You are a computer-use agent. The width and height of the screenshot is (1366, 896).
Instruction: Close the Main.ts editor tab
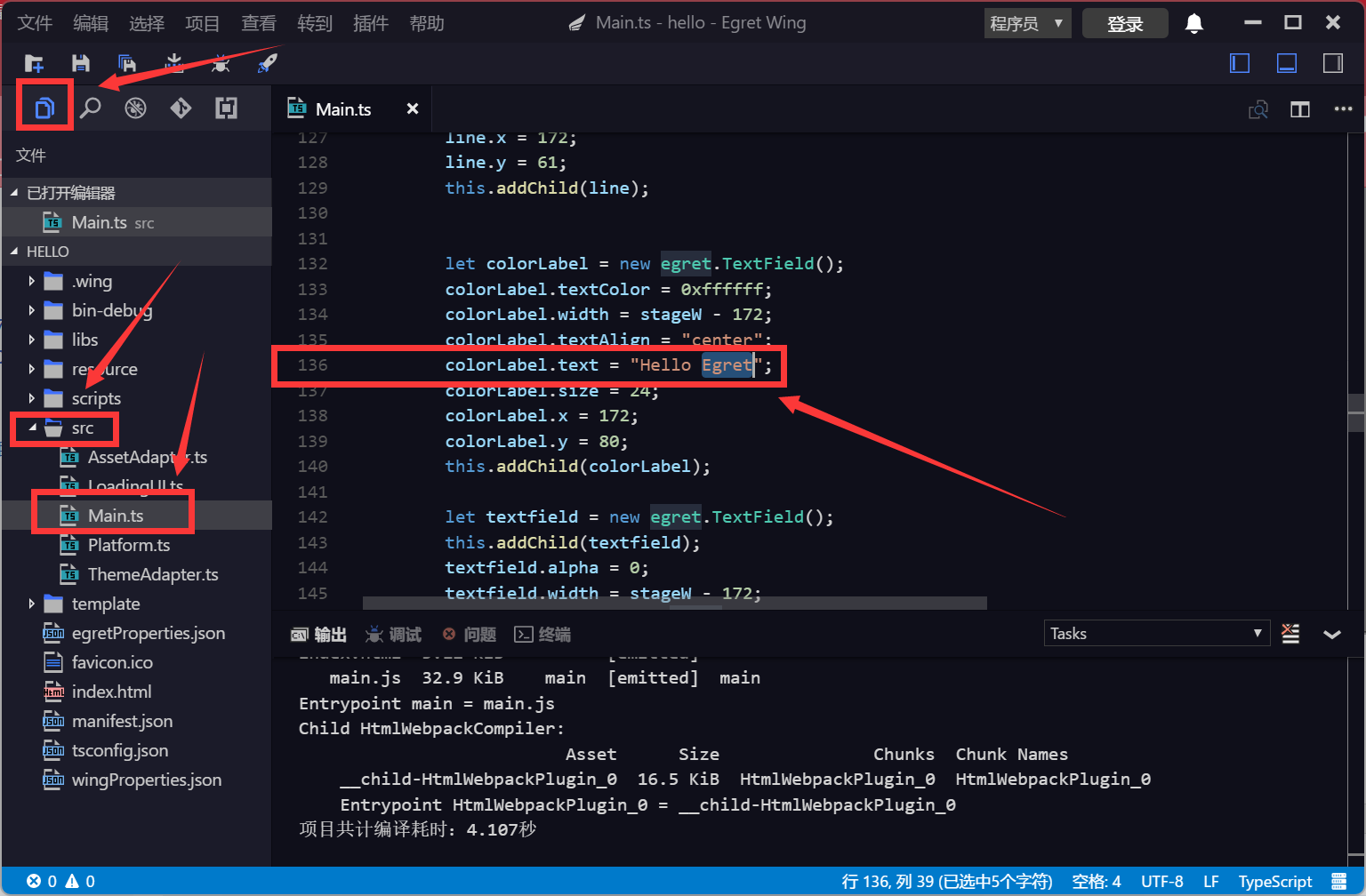[x=413, y=108]
